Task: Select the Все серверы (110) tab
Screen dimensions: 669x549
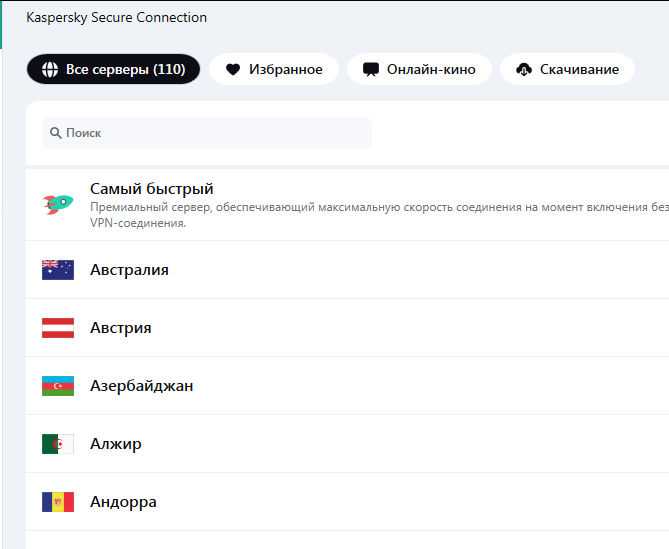Action: [x=114, y=70]
